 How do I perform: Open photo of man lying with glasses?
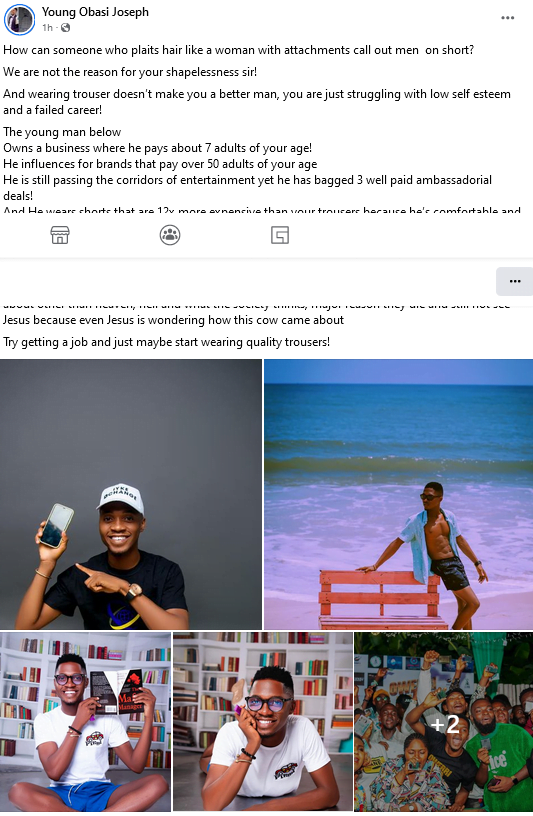pyautogui.click(x=262, y=722)
